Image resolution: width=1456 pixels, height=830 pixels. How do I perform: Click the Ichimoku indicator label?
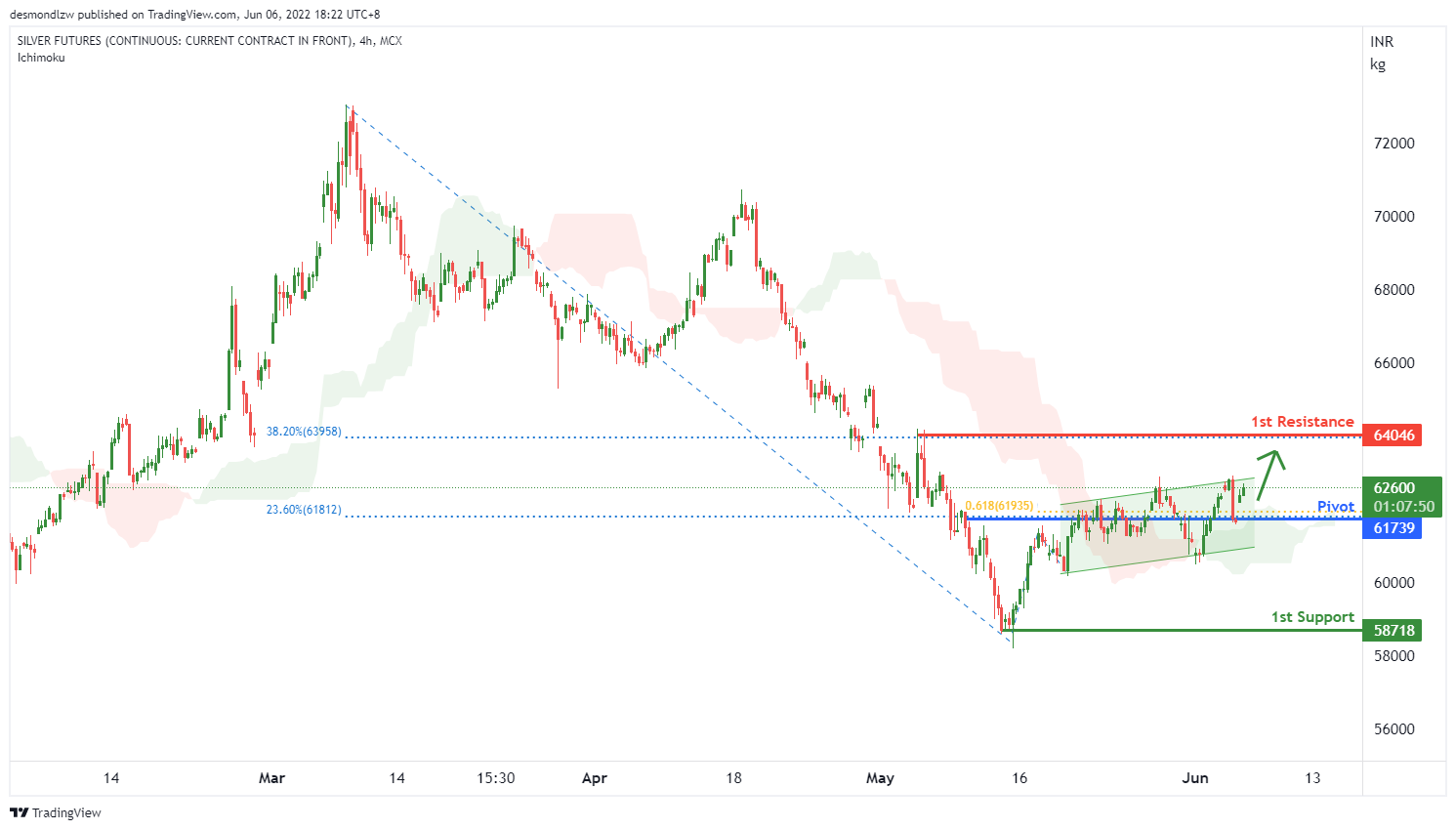pos(41,58)
